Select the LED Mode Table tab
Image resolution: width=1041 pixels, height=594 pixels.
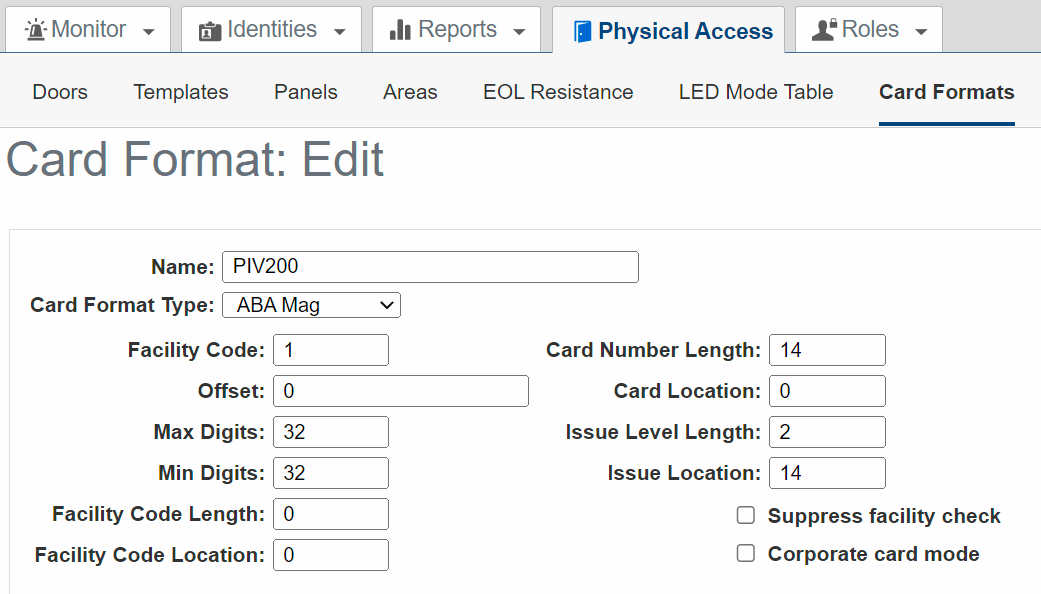[x=756, y=92]
